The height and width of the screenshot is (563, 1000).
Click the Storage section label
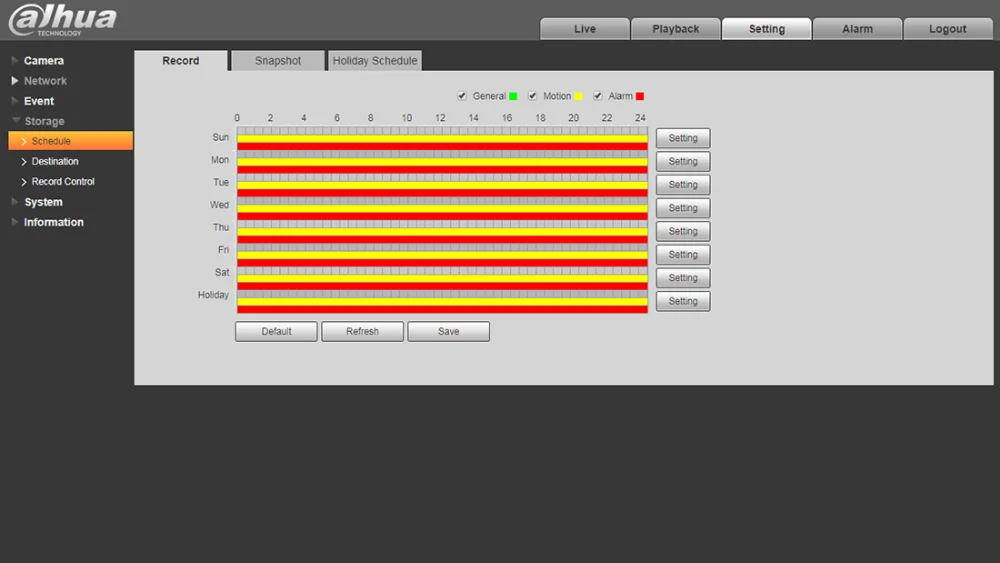[x=44, y=121]
